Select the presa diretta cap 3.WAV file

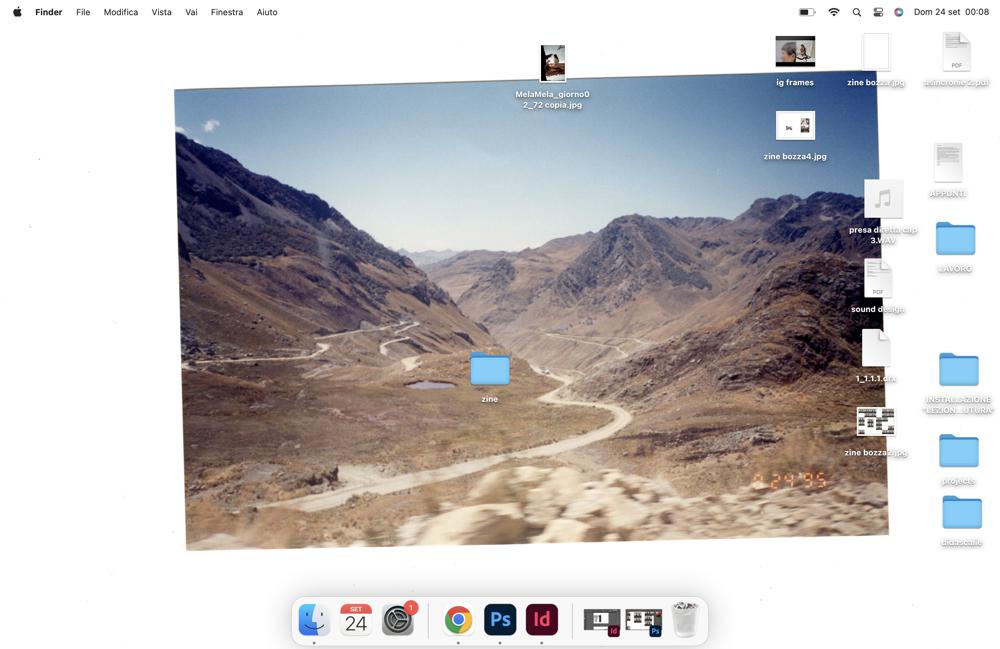point(883,199)
